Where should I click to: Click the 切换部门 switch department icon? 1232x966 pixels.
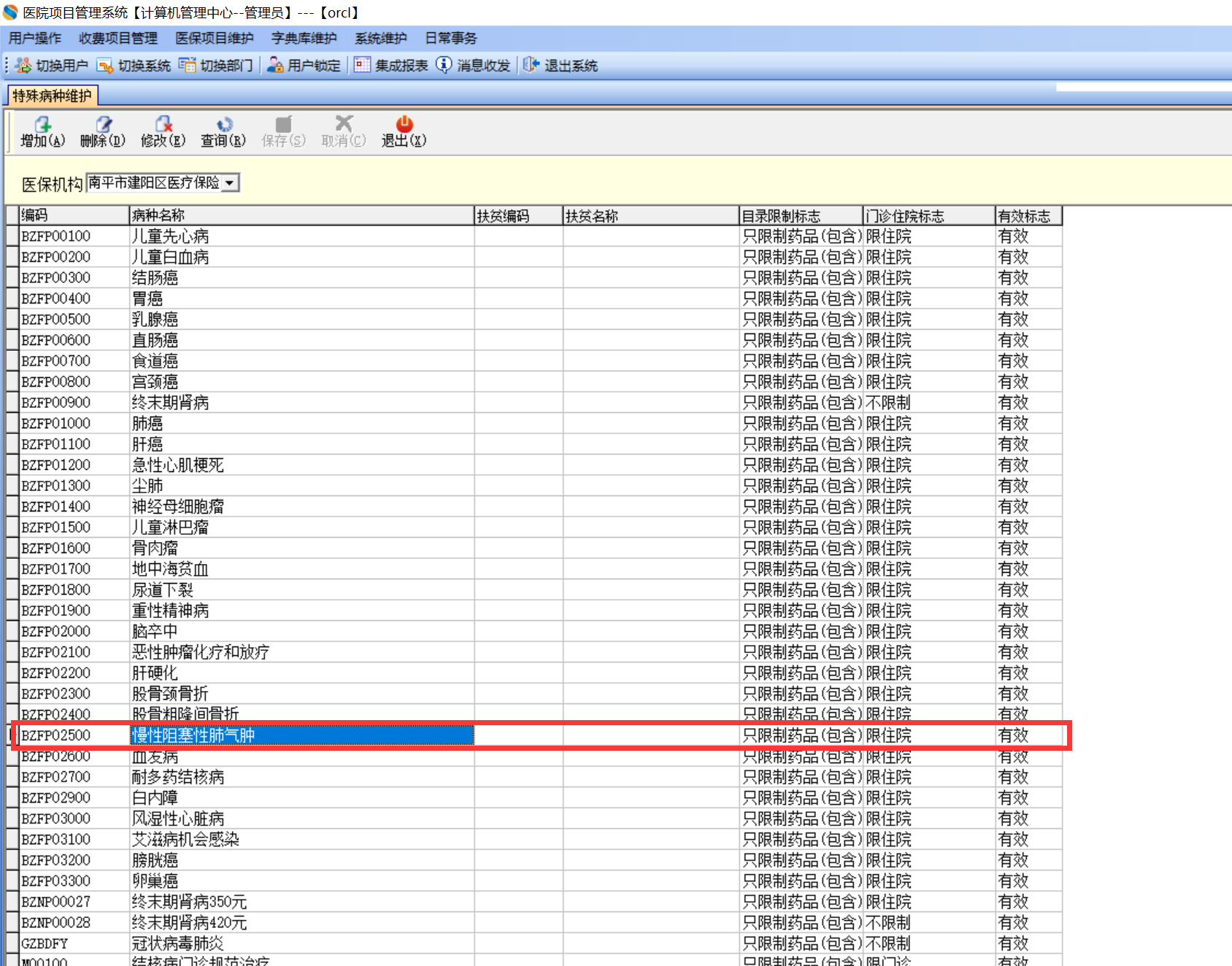click(188, 66)
